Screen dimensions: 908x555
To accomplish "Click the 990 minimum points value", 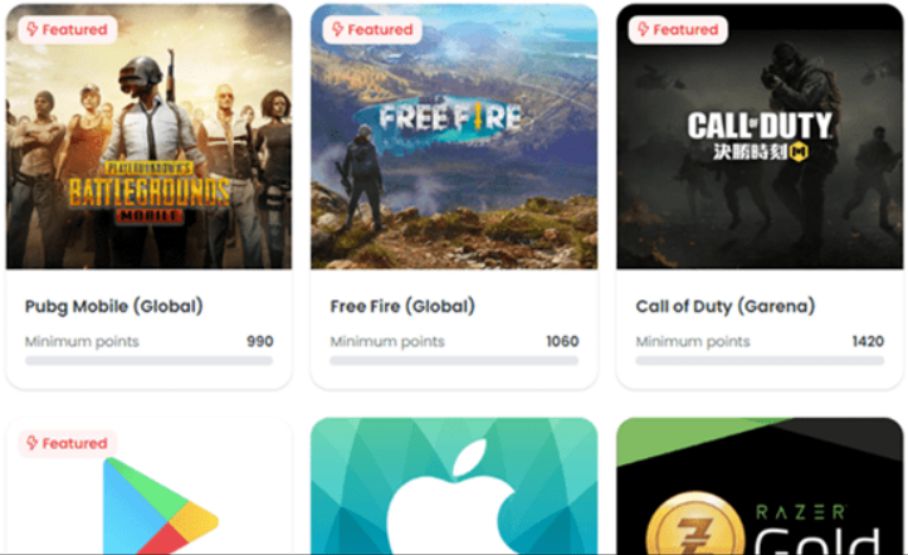I will (x=260, y=341).
